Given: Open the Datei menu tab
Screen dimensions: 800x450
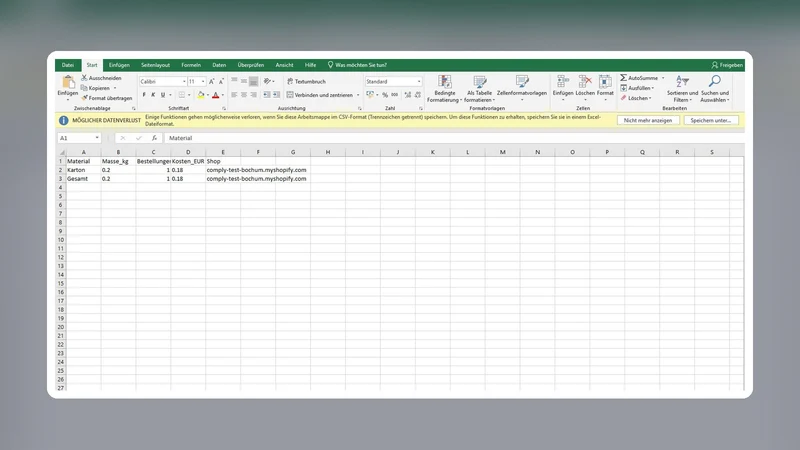Looking at the screenshot, I should (x=68, y=65).
